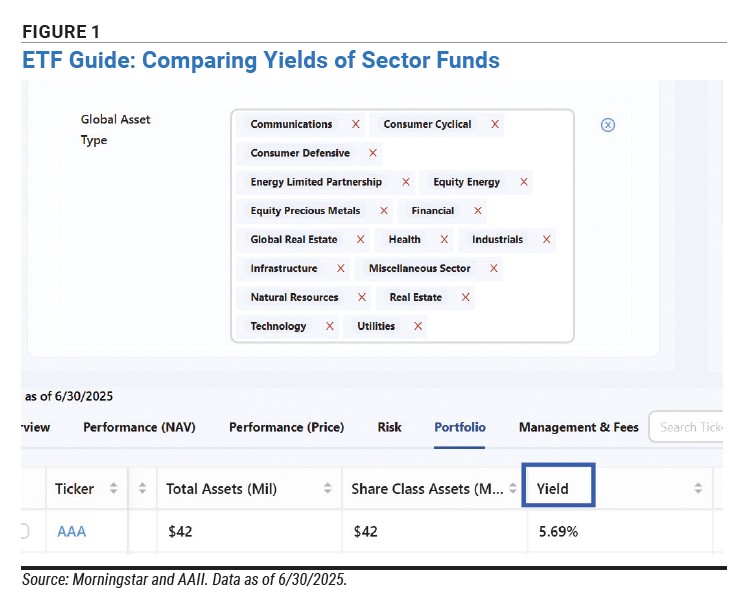Switch to the Risk tab
Viewport: 745px width, 607px height.
(x=390, y=427)
